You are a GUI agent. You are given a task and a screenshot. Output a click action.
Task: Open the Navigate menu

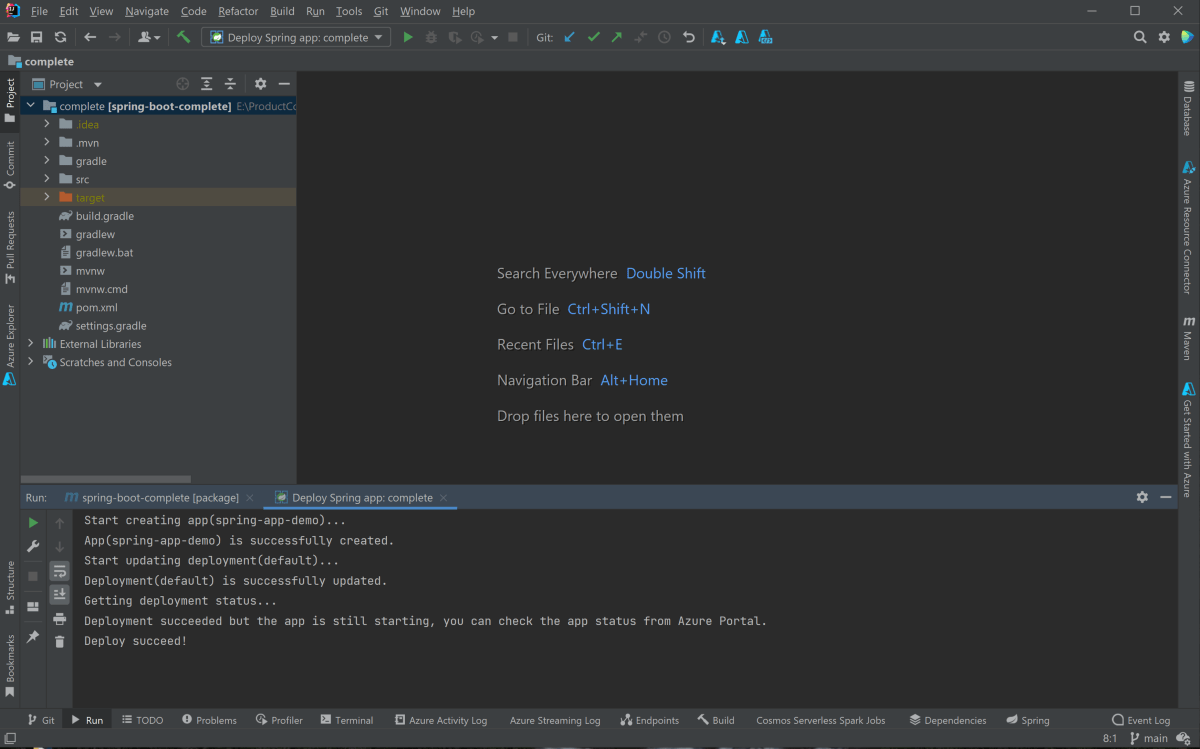coord(146,11)
